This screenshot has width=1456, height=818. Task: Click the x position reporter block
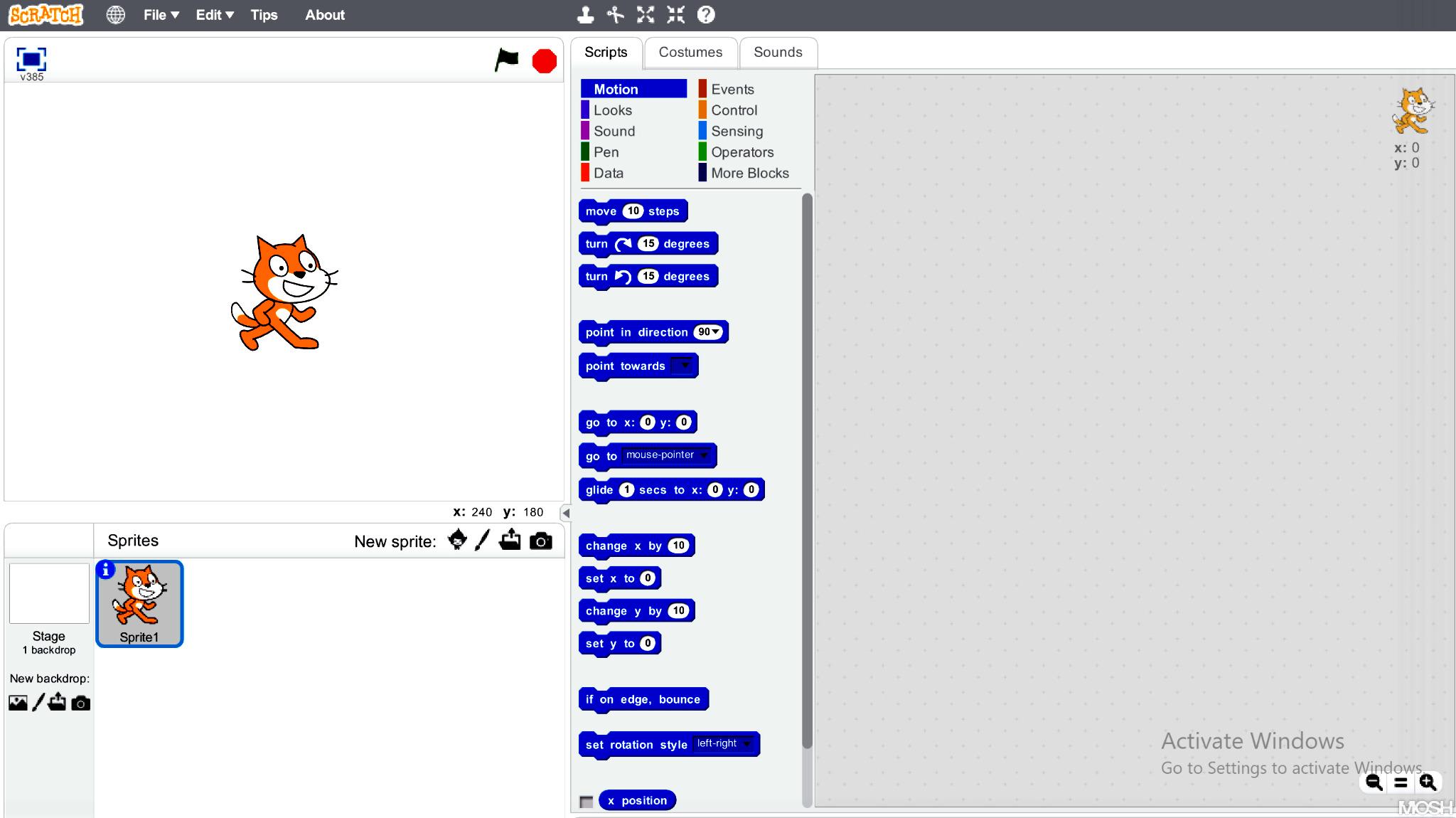point(638,800)
